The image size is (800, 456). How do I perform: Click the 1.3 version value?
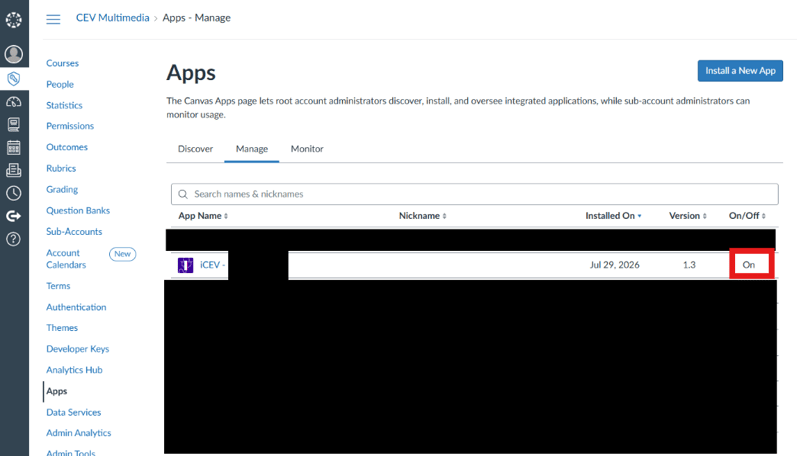(x=689, y=265)
